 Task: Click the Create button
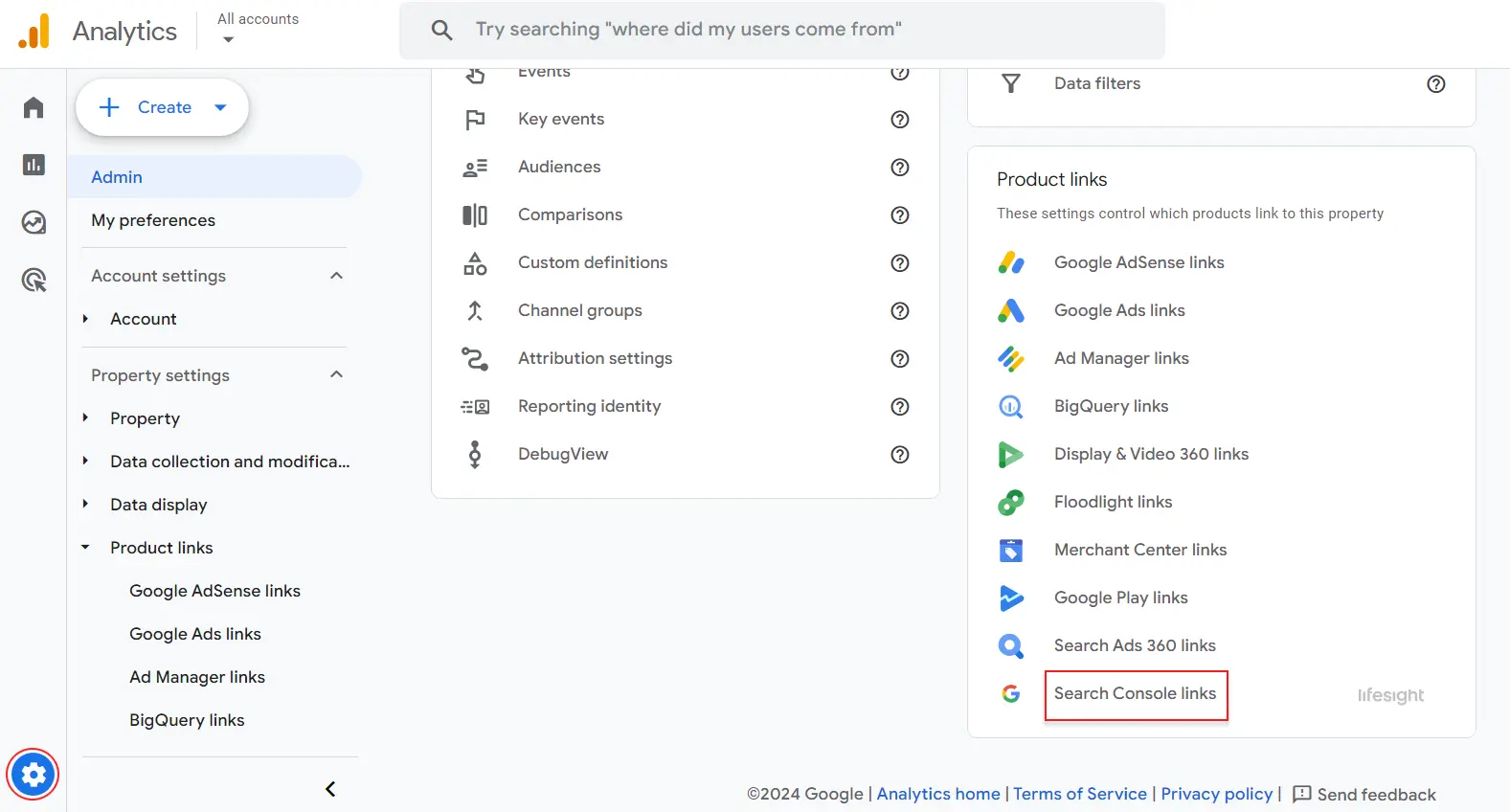[162, 107]
